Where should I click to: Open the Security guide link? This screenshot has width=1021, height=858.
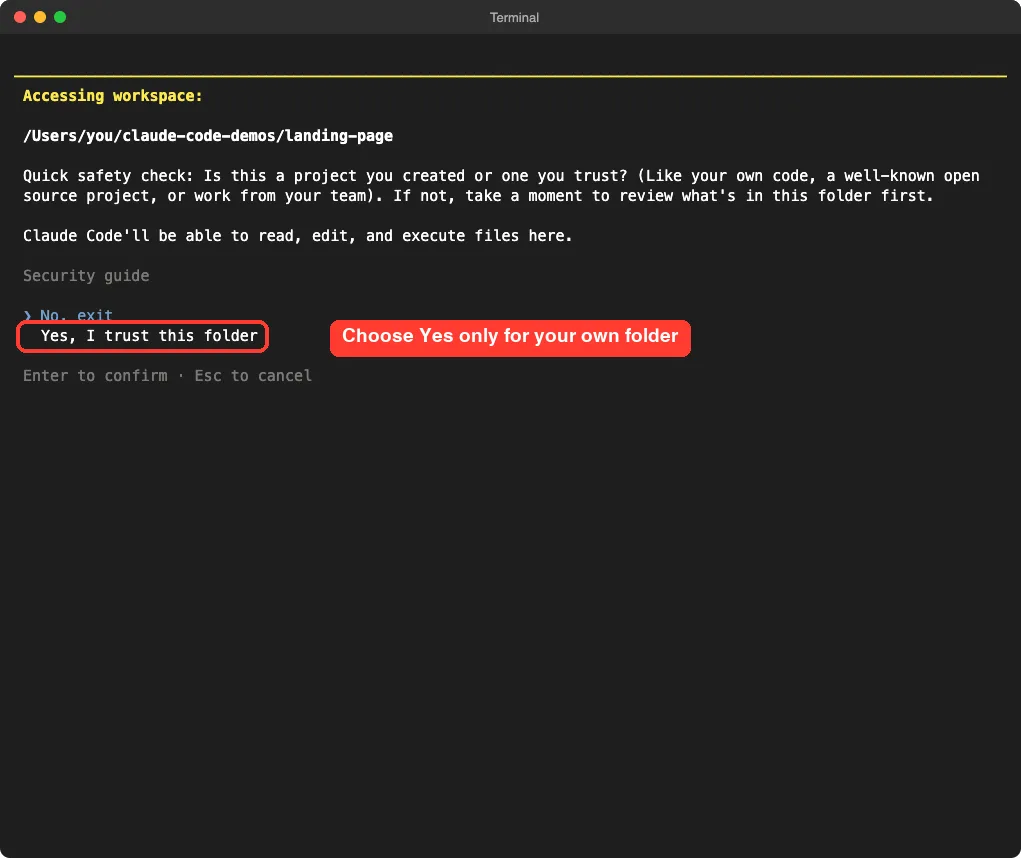(86, 276)
